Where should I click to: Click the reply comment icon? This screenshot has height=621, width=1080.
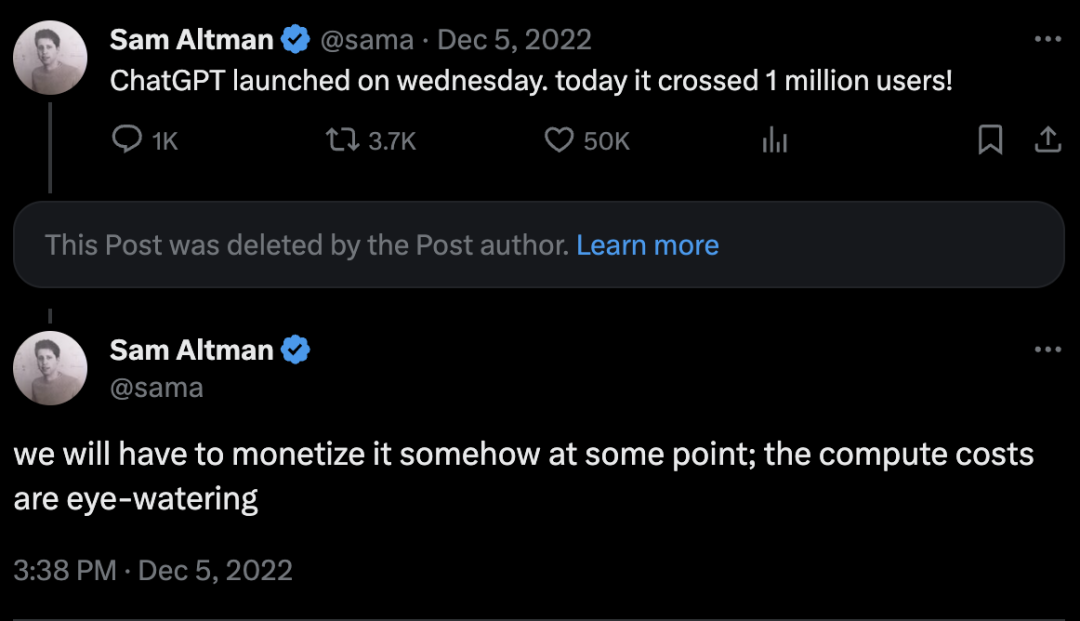[x=128, y=141]
